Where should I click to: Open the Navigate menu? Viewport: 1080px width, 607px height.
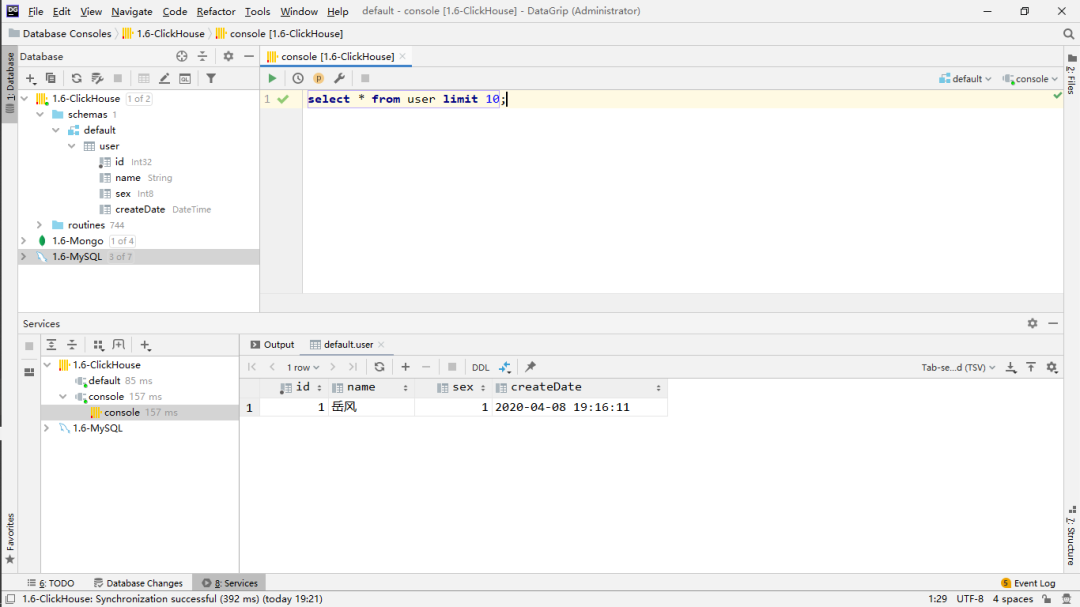pyautogui.click(x=132, y=11)
